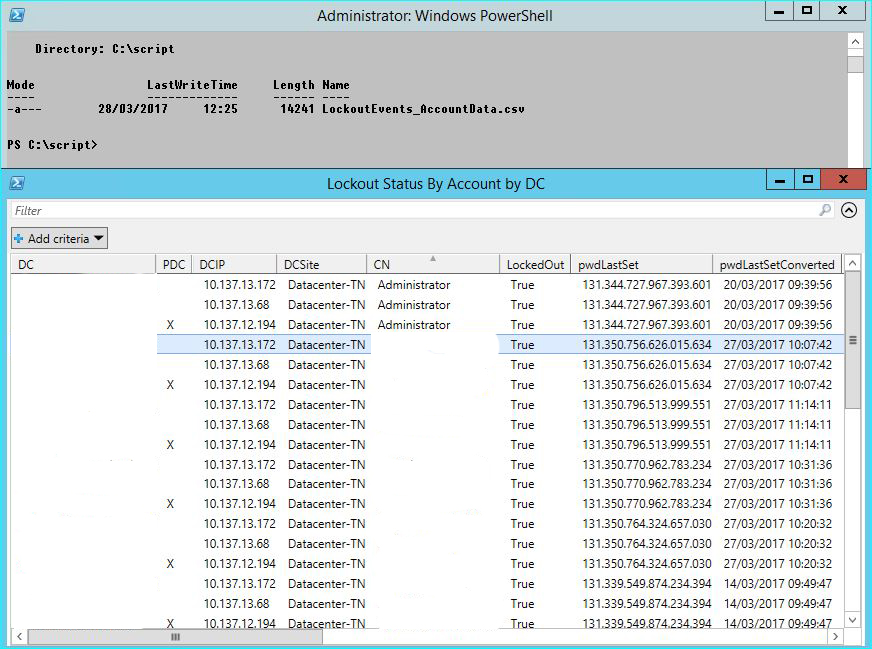Select first Administrator row with IP 10.137.13.172

(x=427, y=285)
